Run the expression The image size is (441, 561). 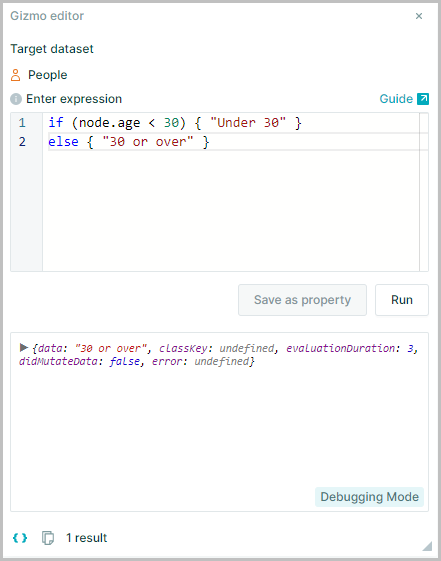tap(402, 300)
